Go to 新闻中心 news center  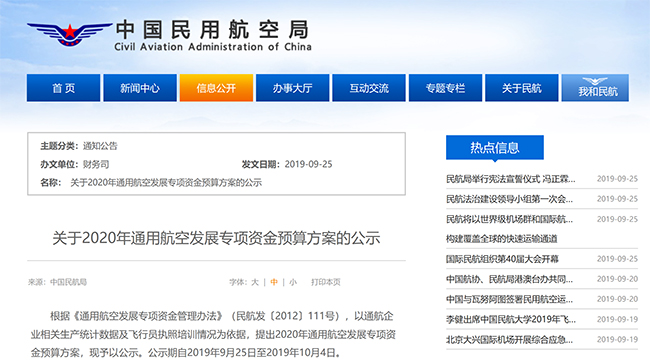point(140,88)
